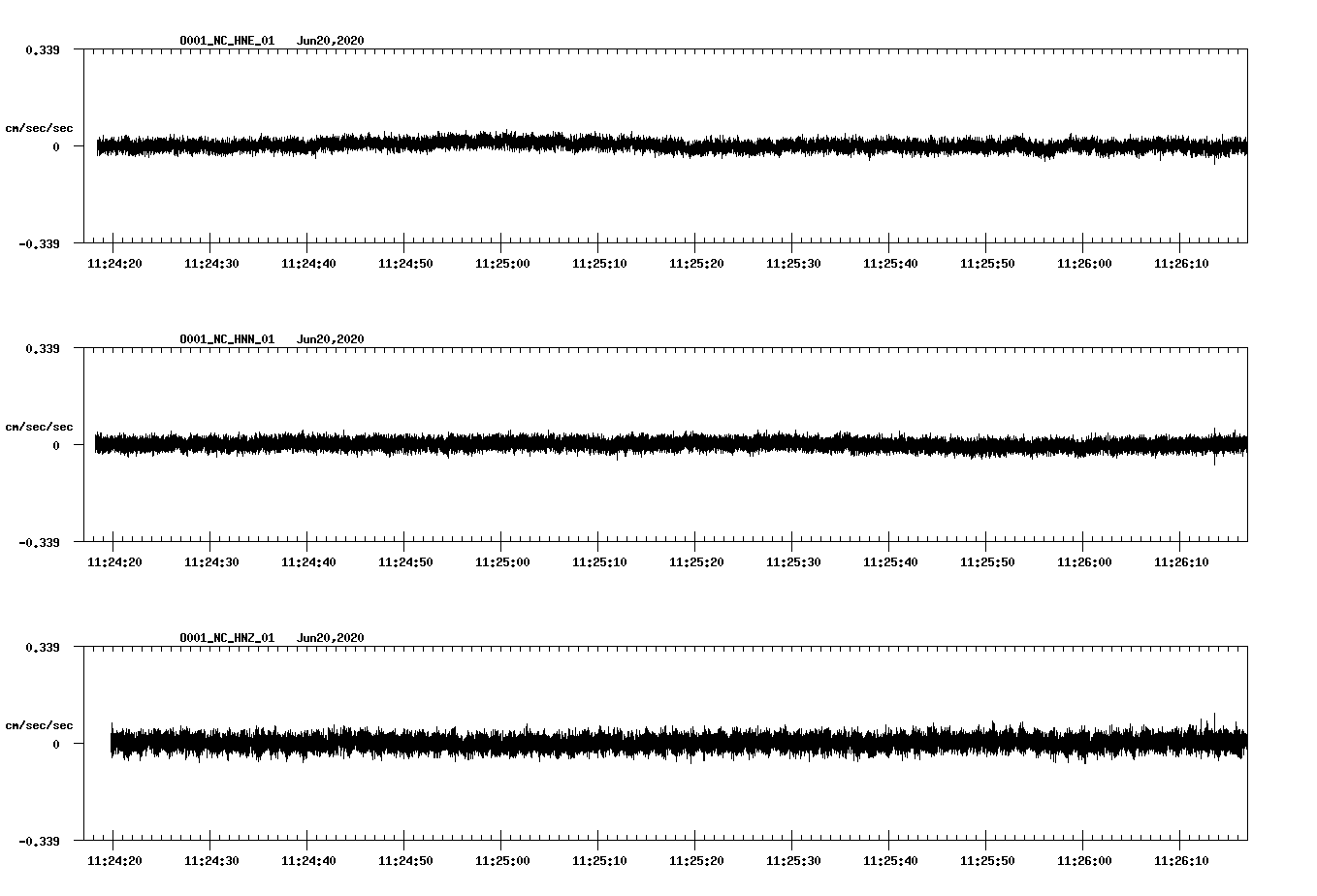Click the Jun20,2020 date on HNN plot

click(331, 339)
